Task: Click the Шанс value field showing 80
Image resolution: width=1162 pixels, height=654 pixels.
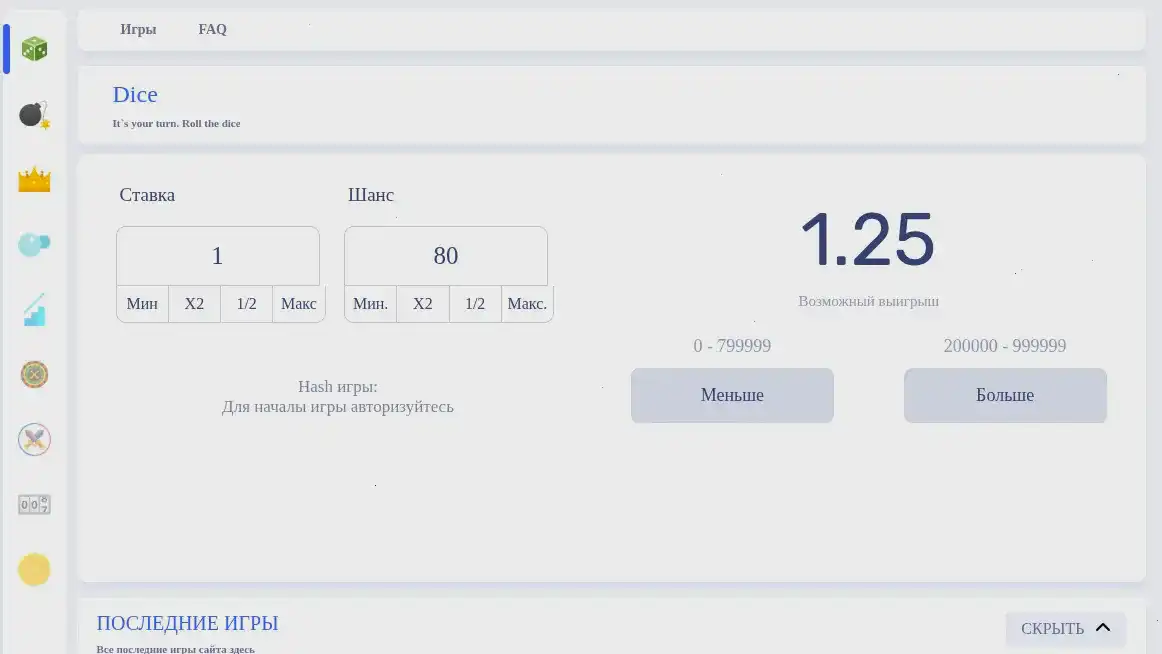Action: tap(445, 256)
